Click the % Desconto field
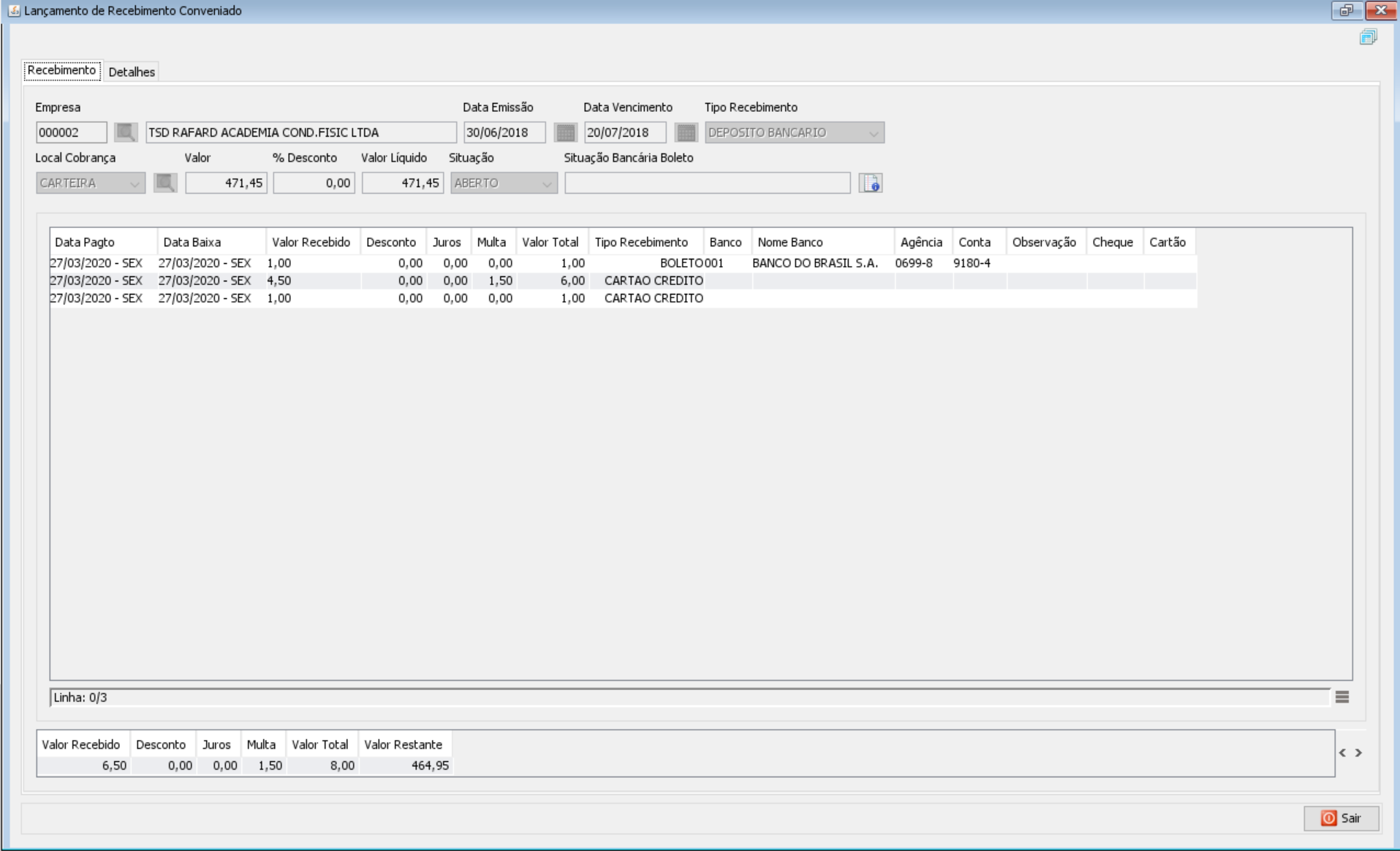Screen dimensions: 1400x851 314,183
